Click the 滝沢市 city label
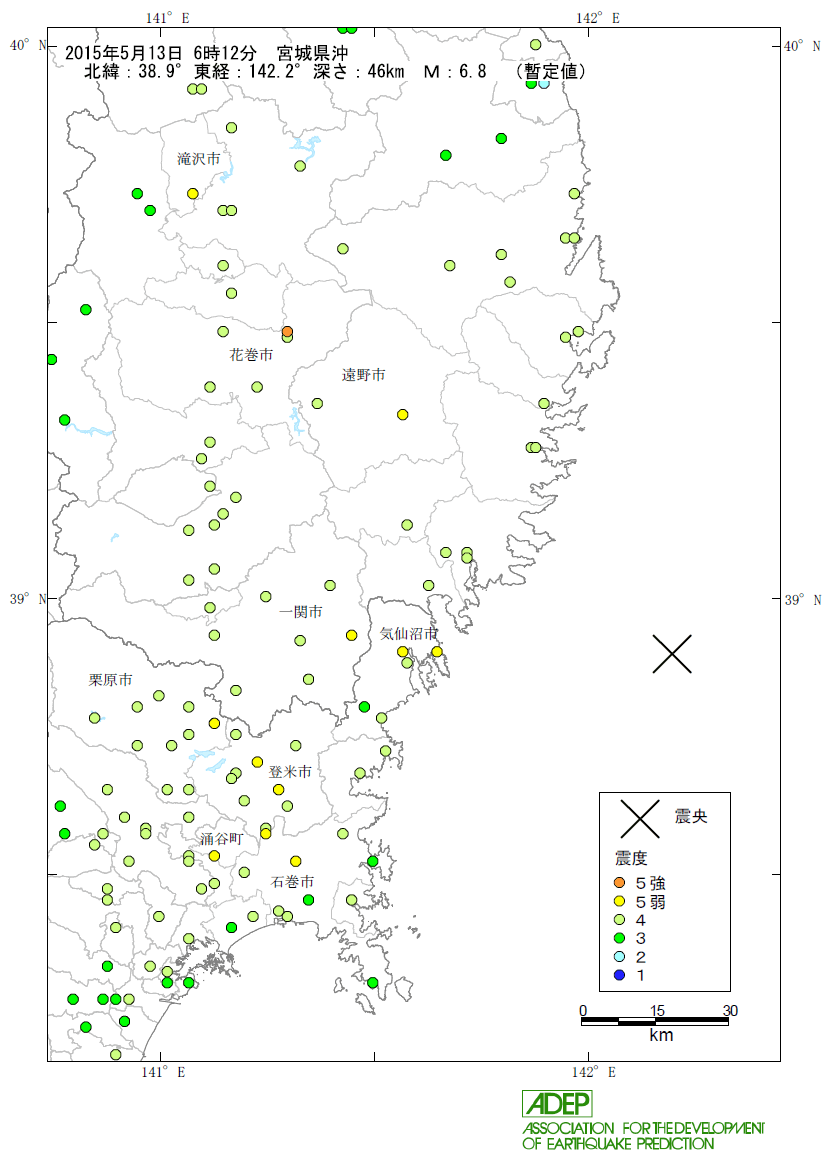Image resolution: width=831 pixels, height=1159 pixels. click(199, 159)
